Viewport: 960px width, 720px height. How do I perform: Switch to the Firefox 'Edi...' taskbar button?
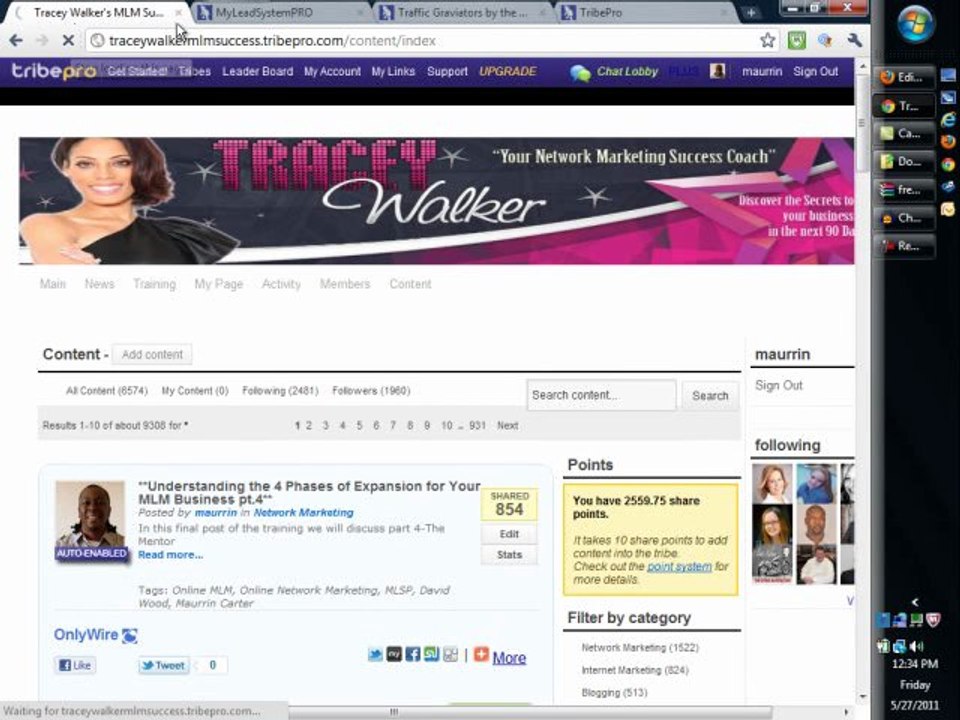904,78
